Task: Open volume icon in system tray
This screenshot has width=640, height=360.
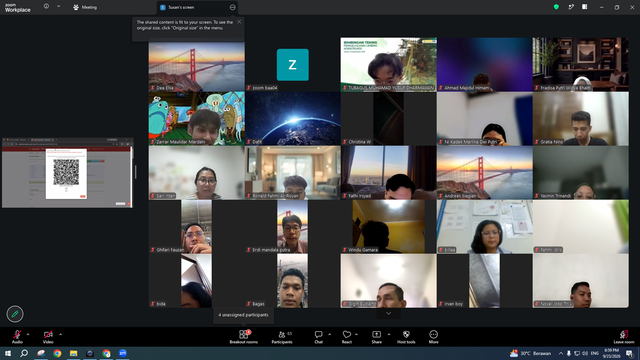Action: click(585, 353)
